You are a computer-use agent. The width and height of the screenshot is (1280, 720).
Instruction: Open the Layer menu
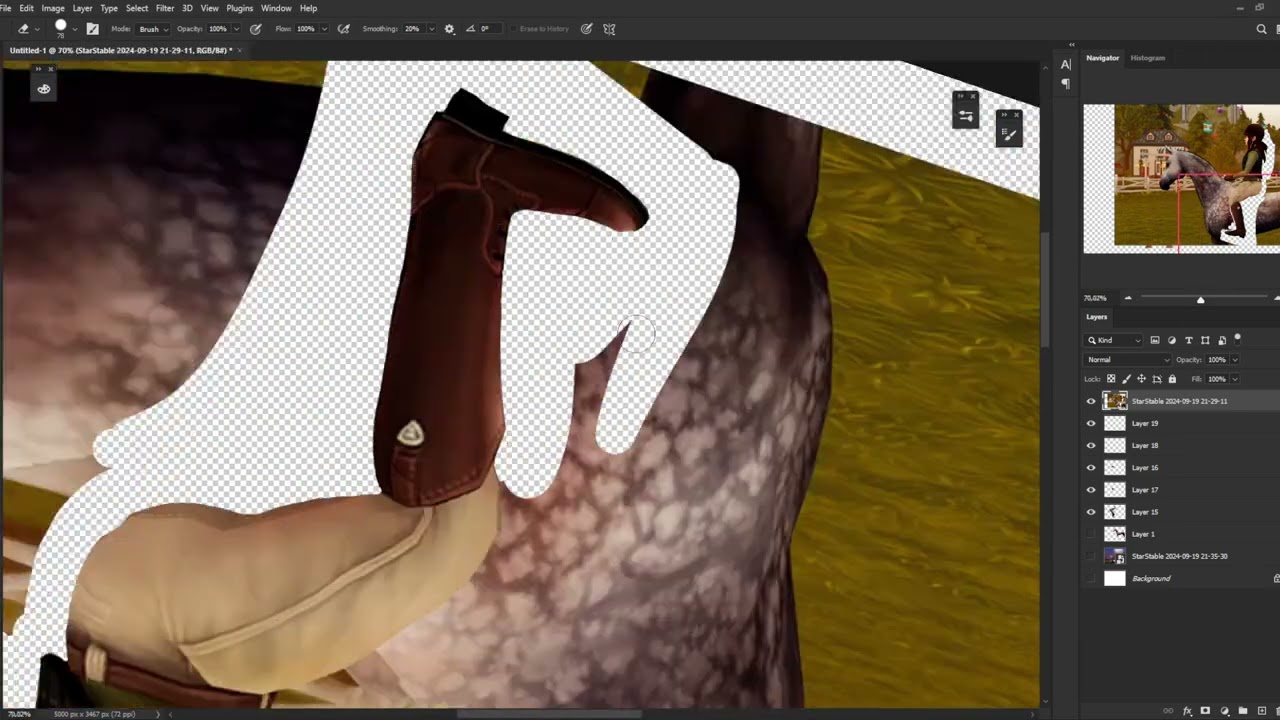pyautogui.click(x=82, y=8)
